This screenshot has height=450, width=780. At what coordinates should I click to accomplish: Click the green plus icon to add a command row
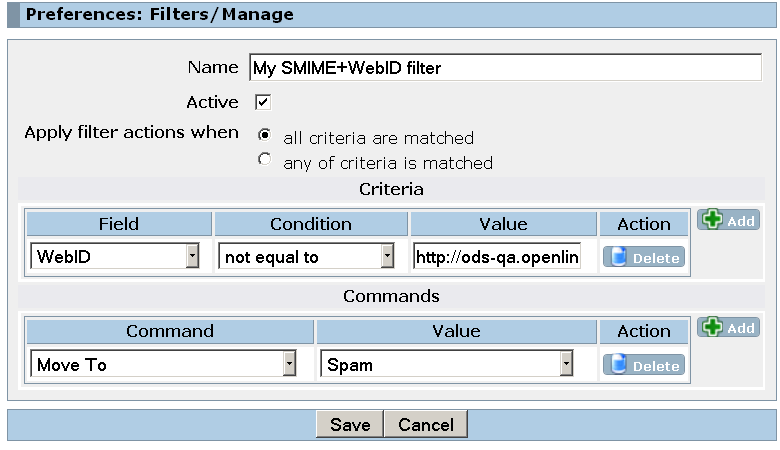point(712,327)
